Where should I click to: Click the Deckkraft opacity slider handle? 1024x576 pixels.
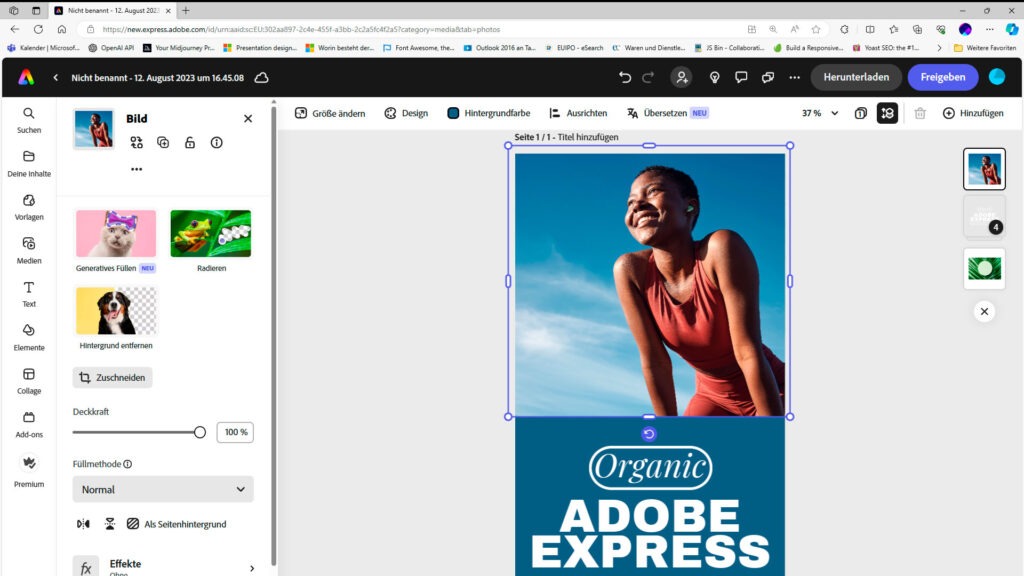200,432
